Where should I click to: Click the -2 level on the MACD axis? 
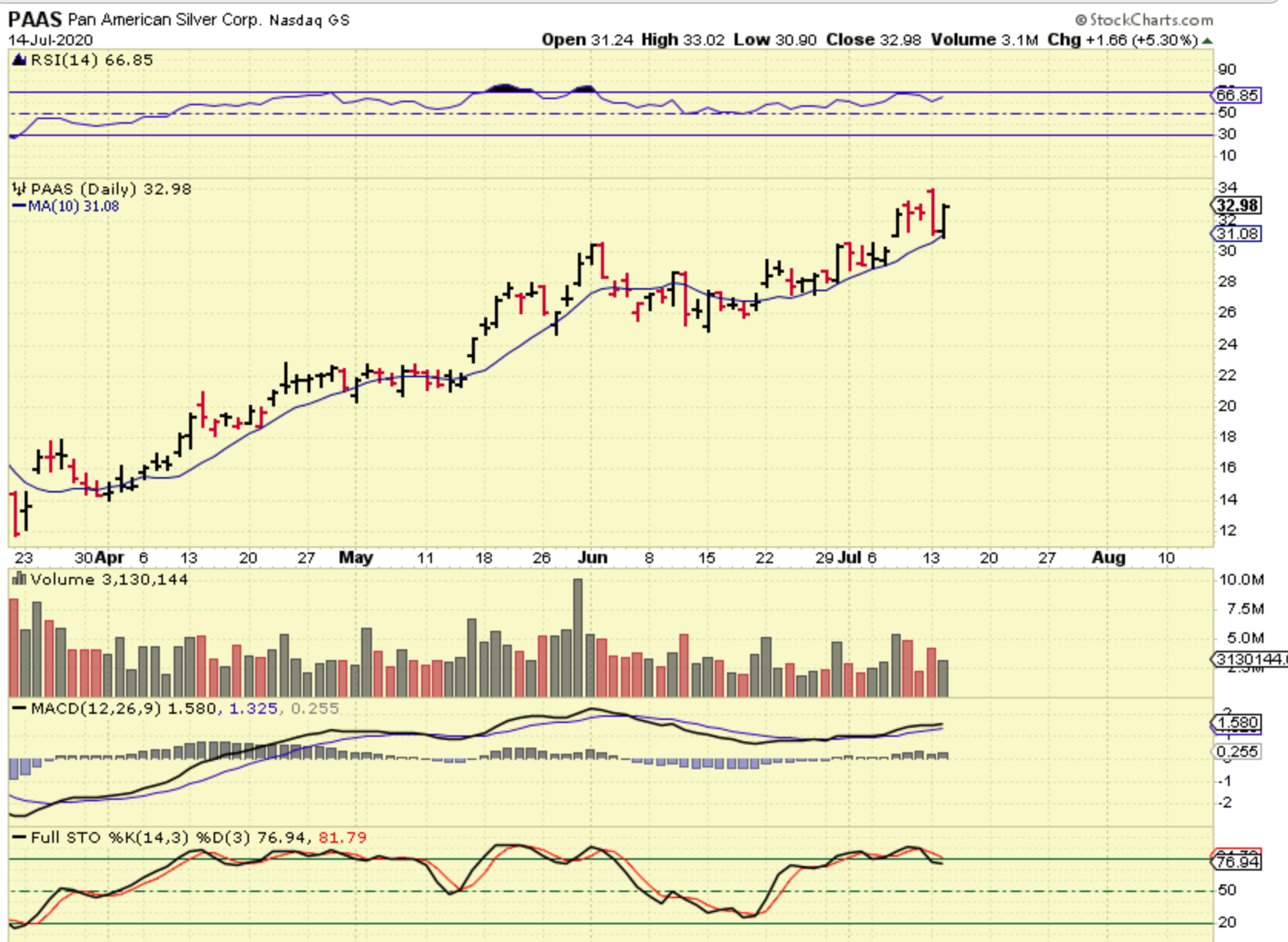1227,802
